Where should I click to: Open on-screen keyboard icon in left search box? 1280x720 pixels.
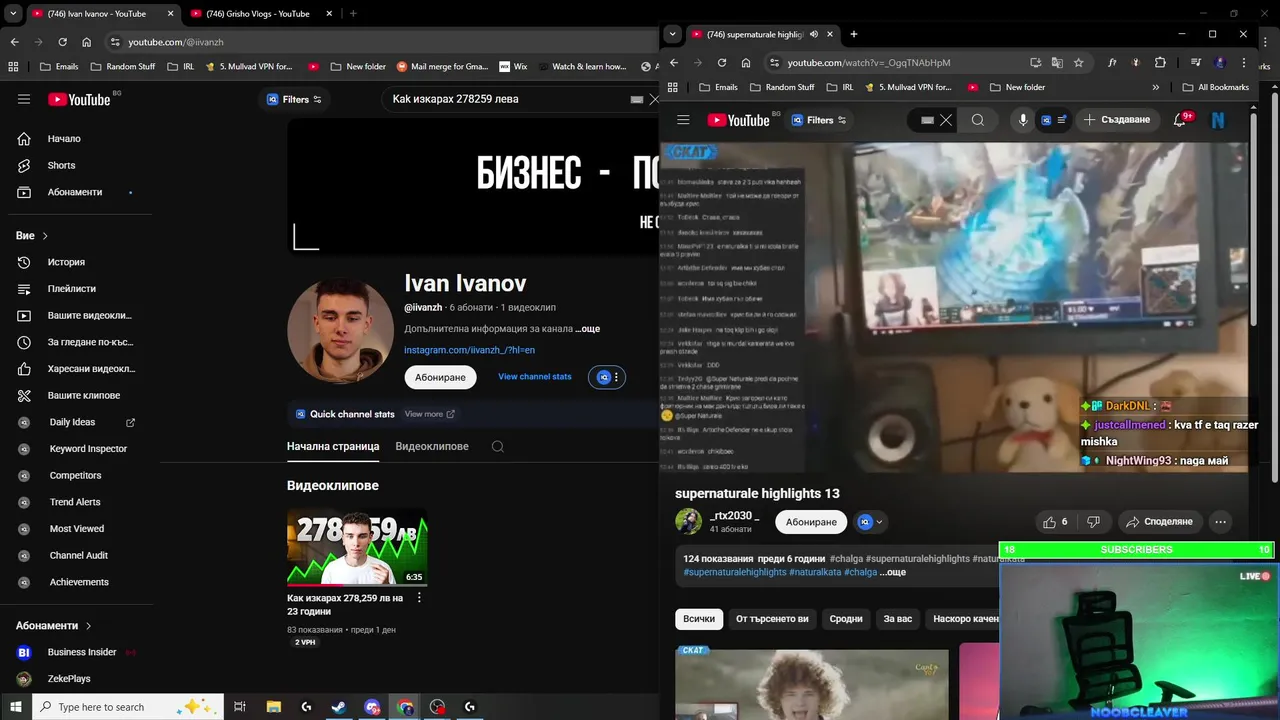click(637, 99)
